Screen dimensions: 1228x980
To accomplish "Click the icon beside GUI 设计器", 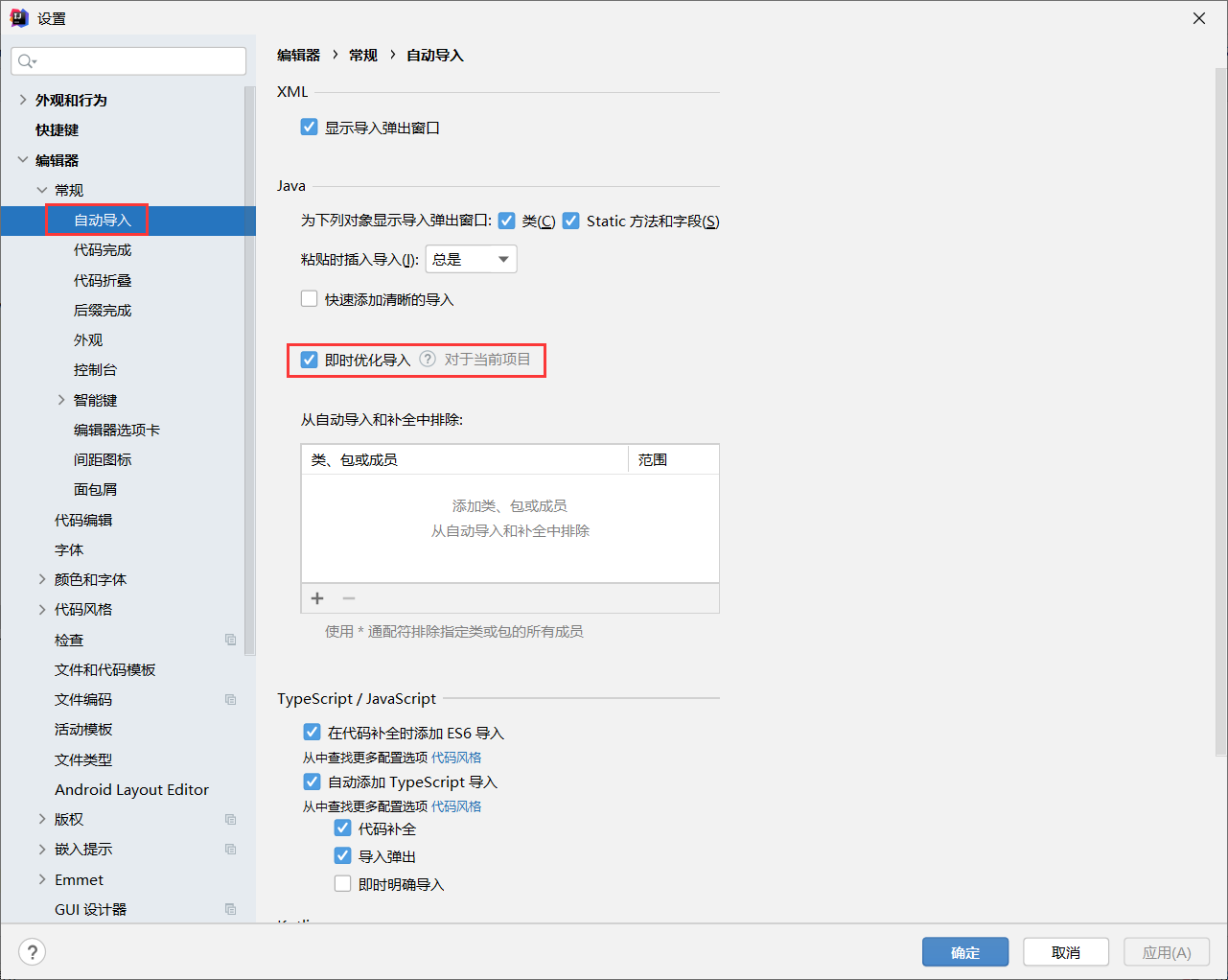I will [x=230, y=909].
